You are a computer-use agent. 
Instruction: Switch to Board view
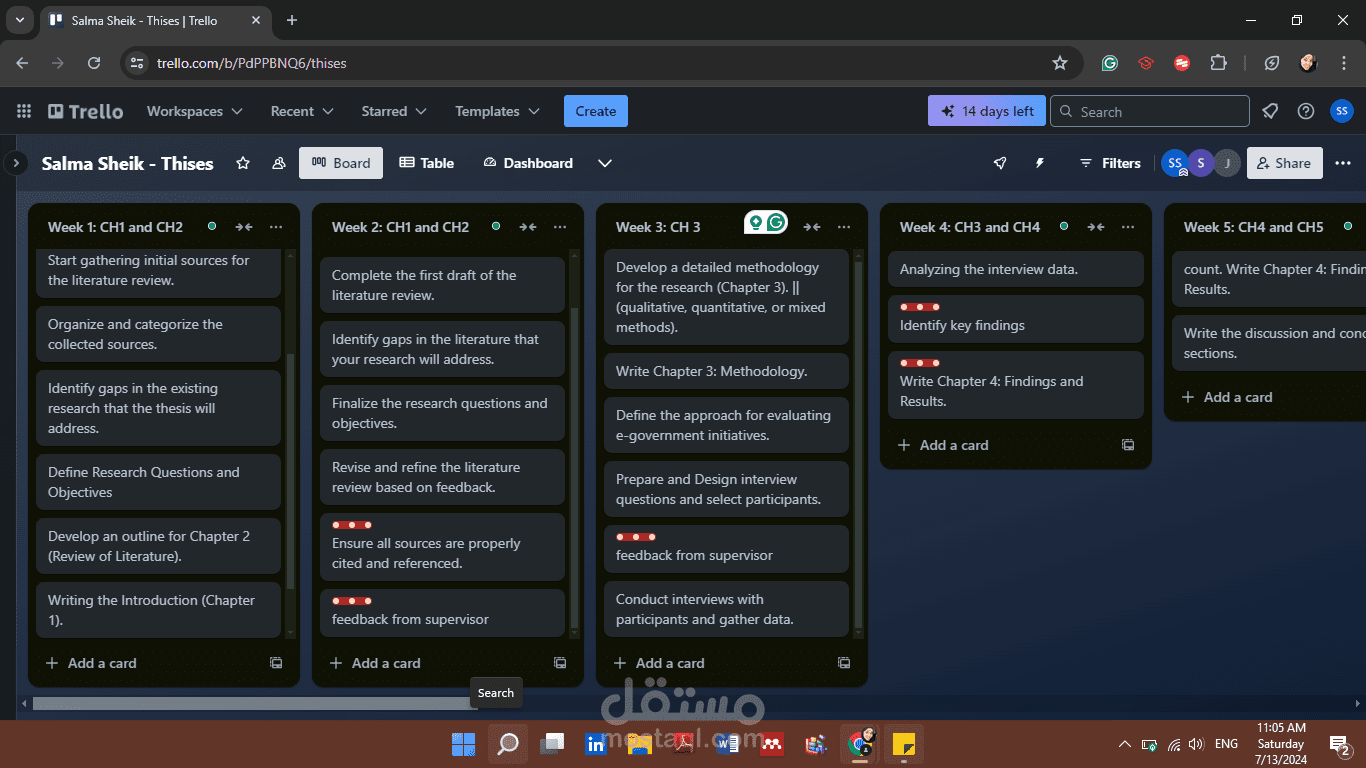coord(341,163)
